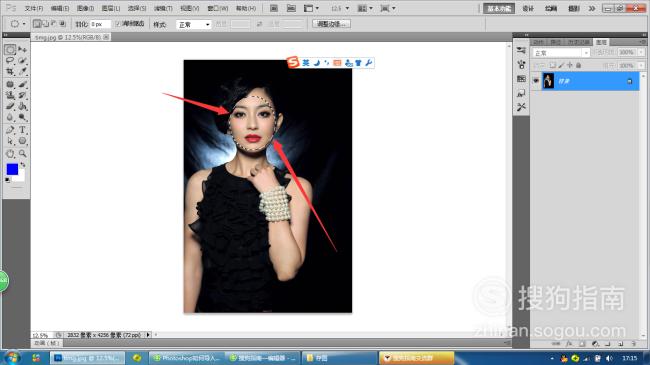Open the foreground blue color swatch
Viewport: 650px width, 365px height.
point(12,169)
